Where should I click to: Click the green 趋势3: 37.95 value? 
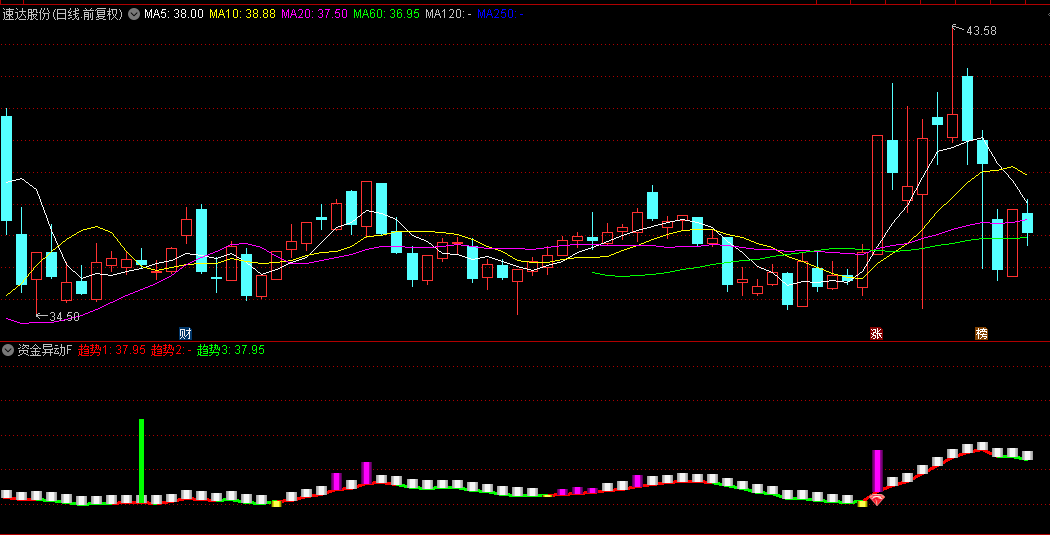coord(231,349)
